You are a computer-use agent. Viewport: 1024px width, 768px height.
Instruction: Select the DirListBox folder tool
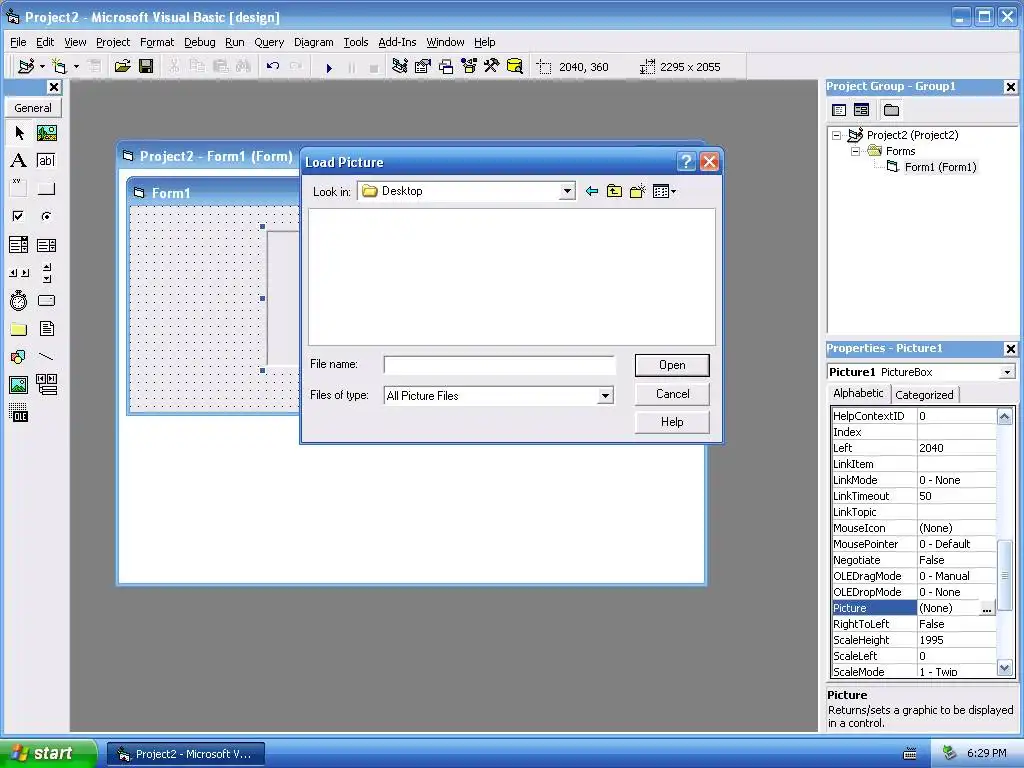19,328
